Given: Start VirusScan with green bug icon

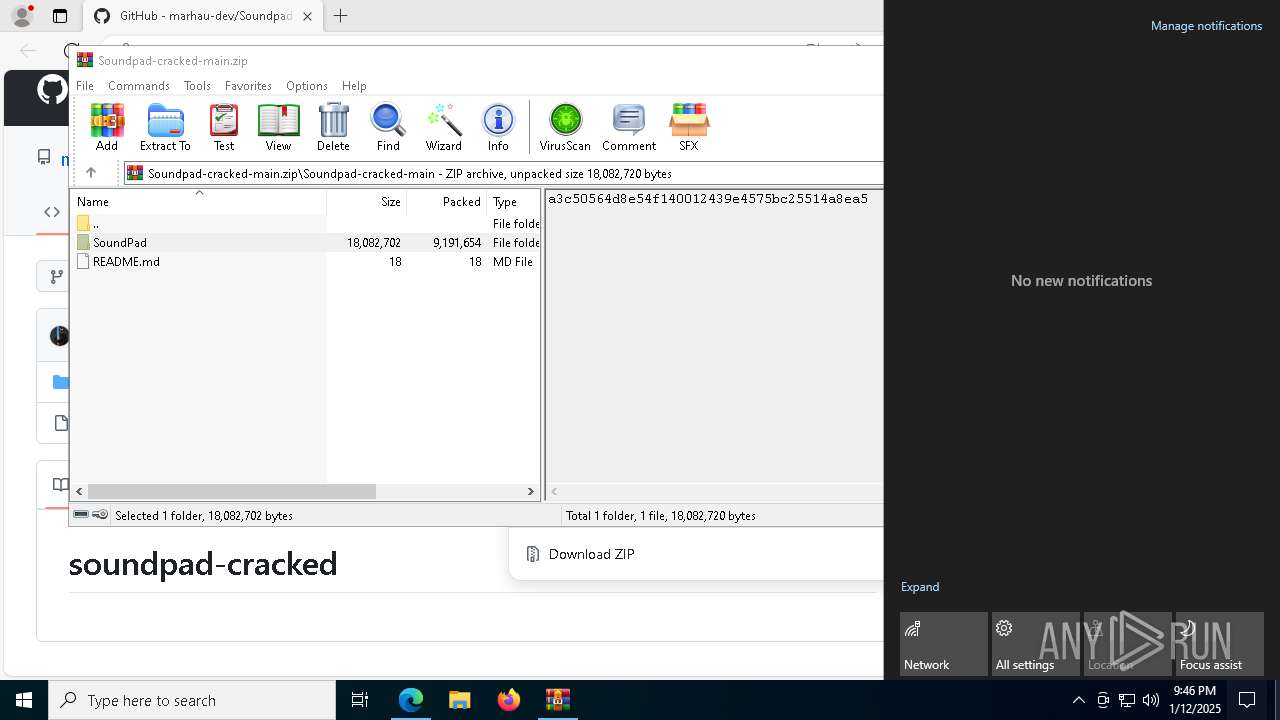Looking at the screenshot, I should (565, 127).
